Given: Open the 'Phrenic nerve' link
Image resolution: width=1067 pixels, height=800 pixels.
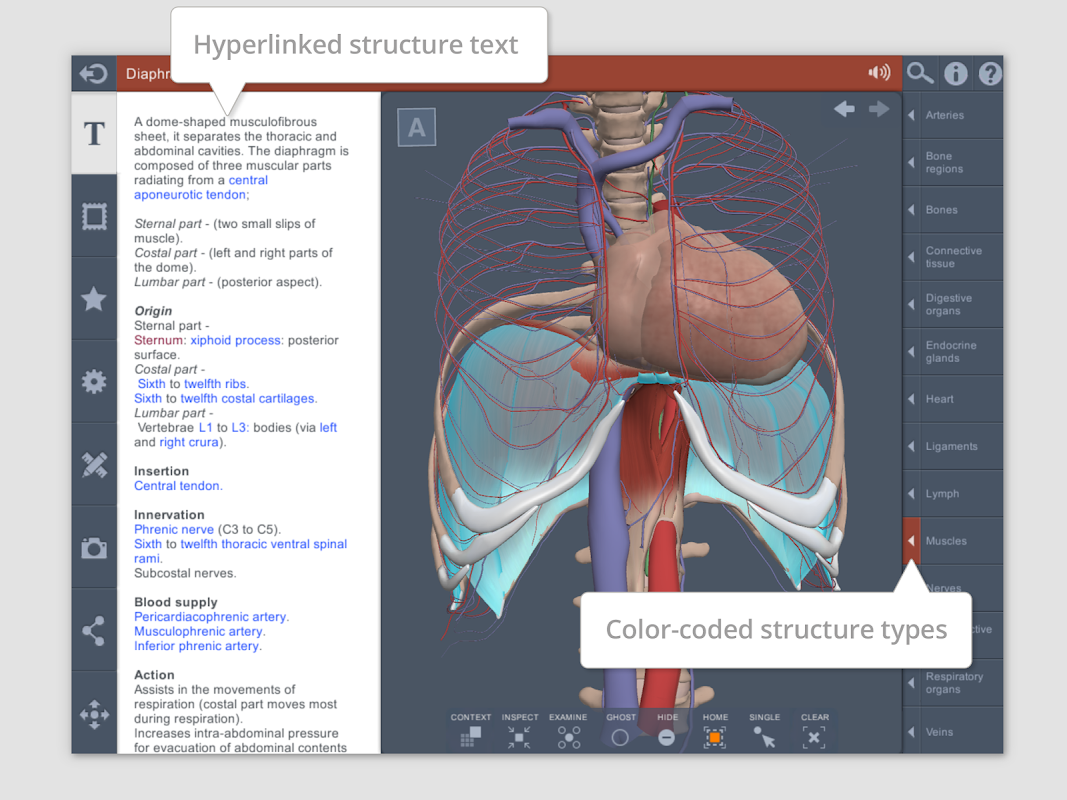Looking at the screenshot, I should tap(174, 529).
